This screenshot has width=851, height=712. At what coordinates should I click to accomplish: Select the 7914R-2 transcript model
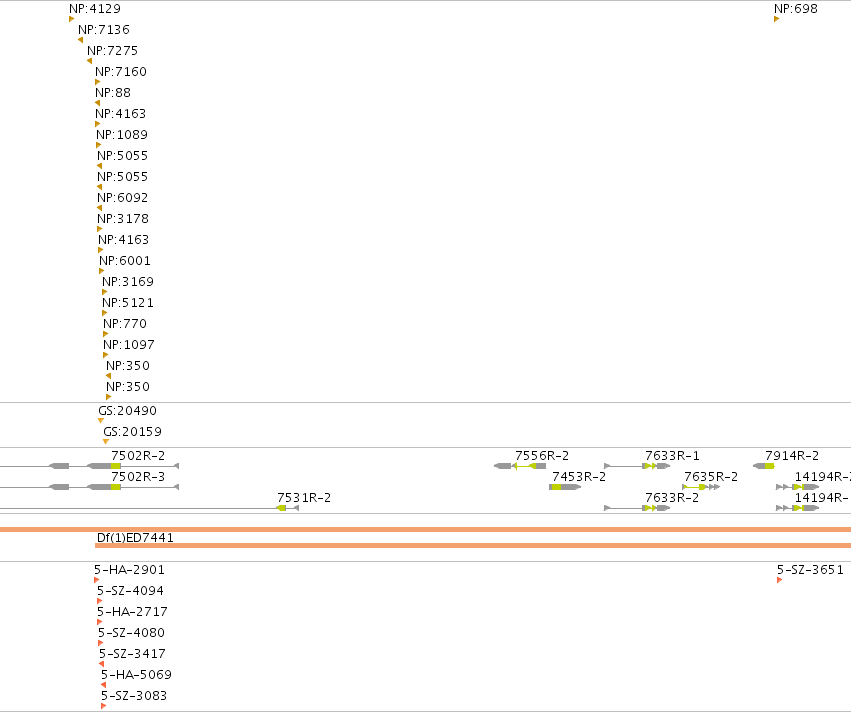click(x=764, y=466)
